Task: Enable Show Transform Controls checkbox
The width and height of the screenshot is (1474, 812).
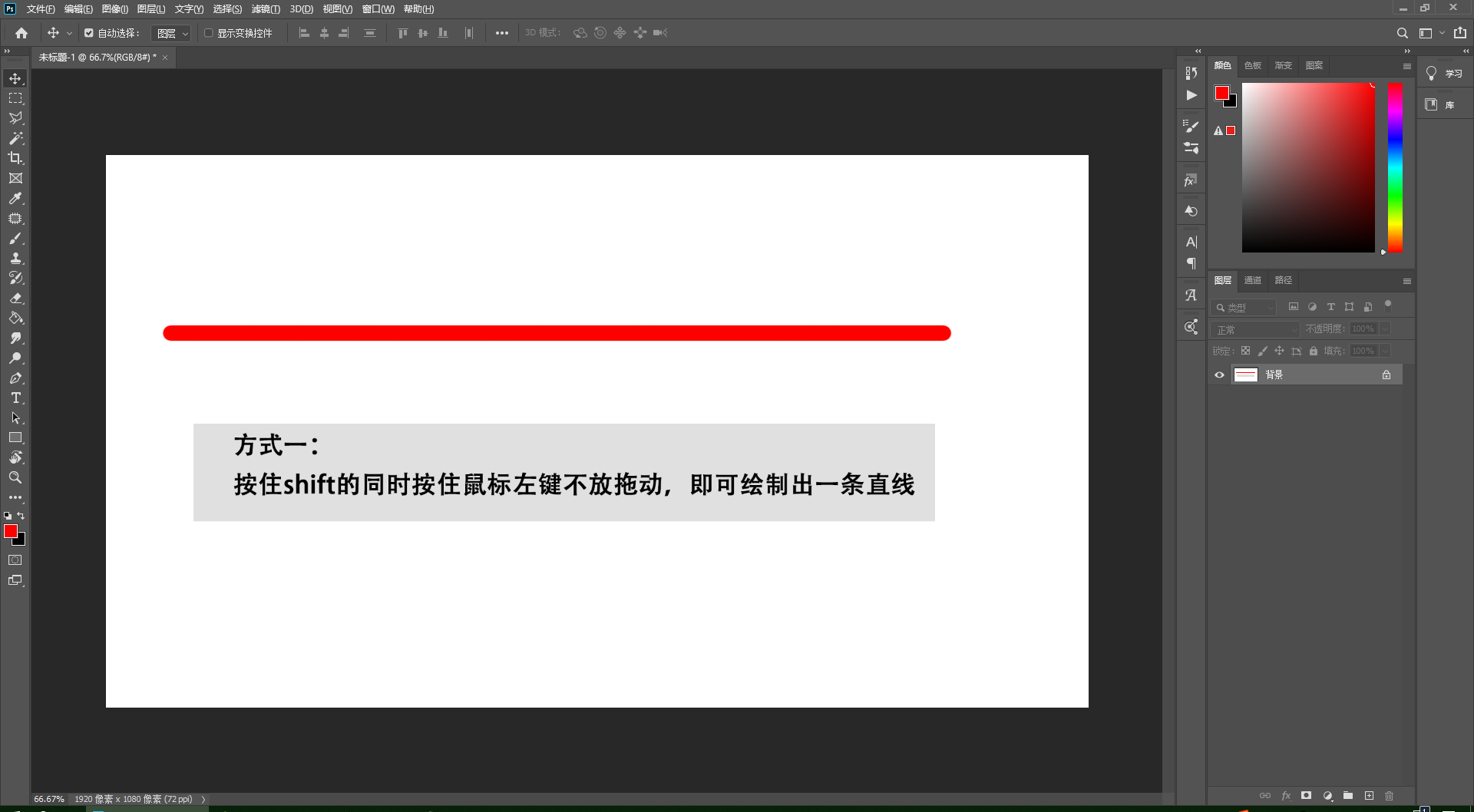Action: point(208,33)
